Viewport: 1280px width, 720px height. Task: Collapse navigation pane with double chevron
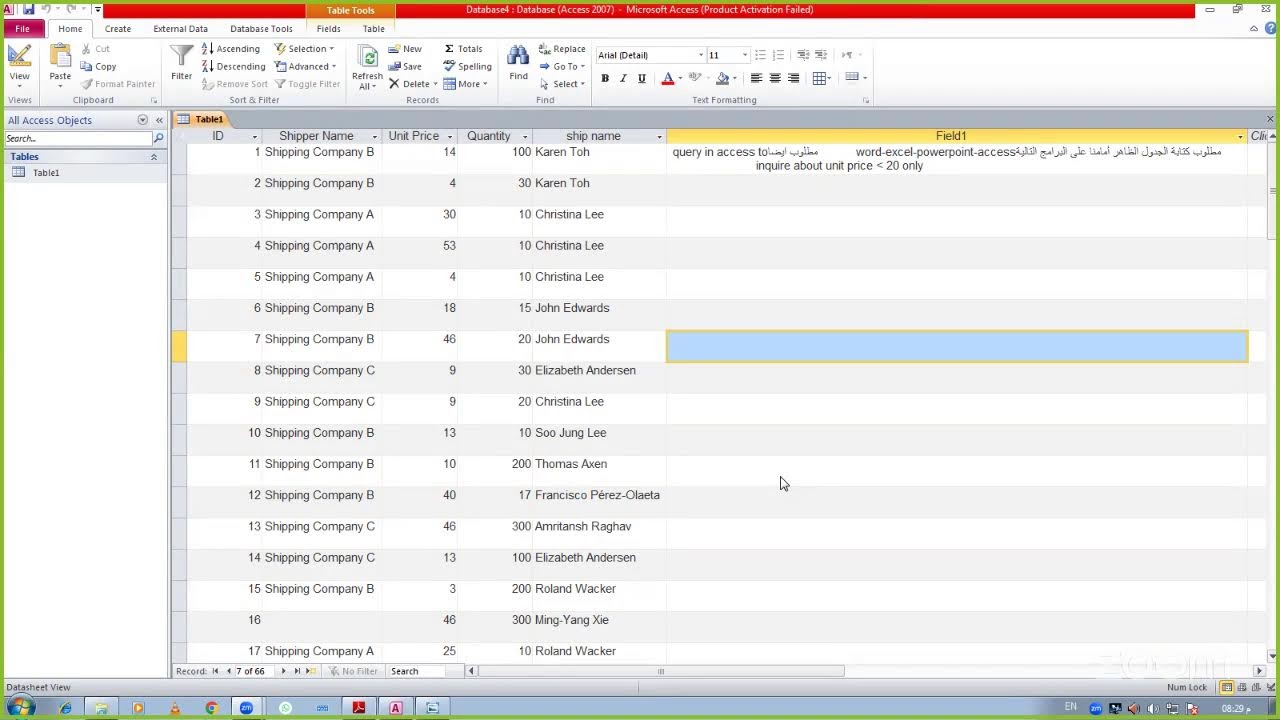[158, 120]
